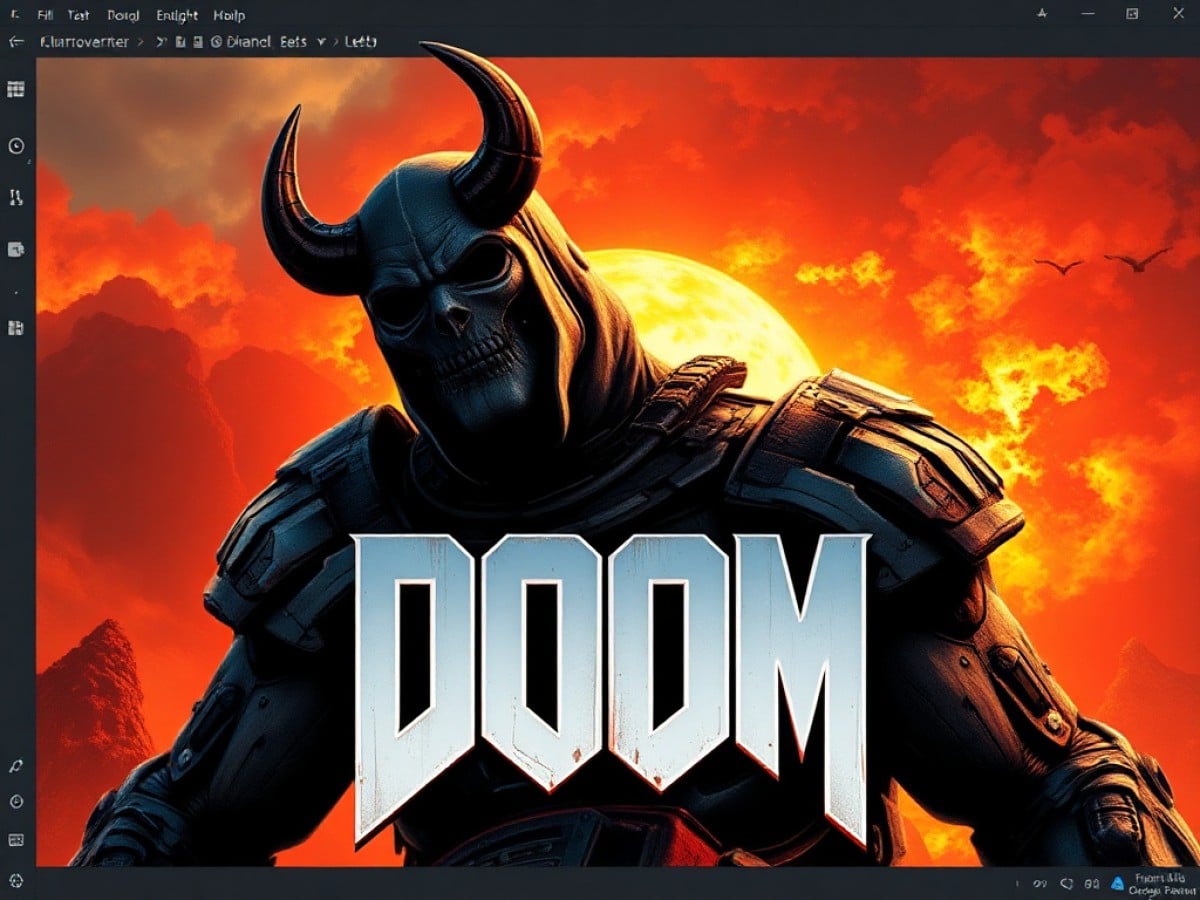1200x900 pixels.
Task: Click the back arrow in the breadcrumb bar
Action: pos(15,42)
